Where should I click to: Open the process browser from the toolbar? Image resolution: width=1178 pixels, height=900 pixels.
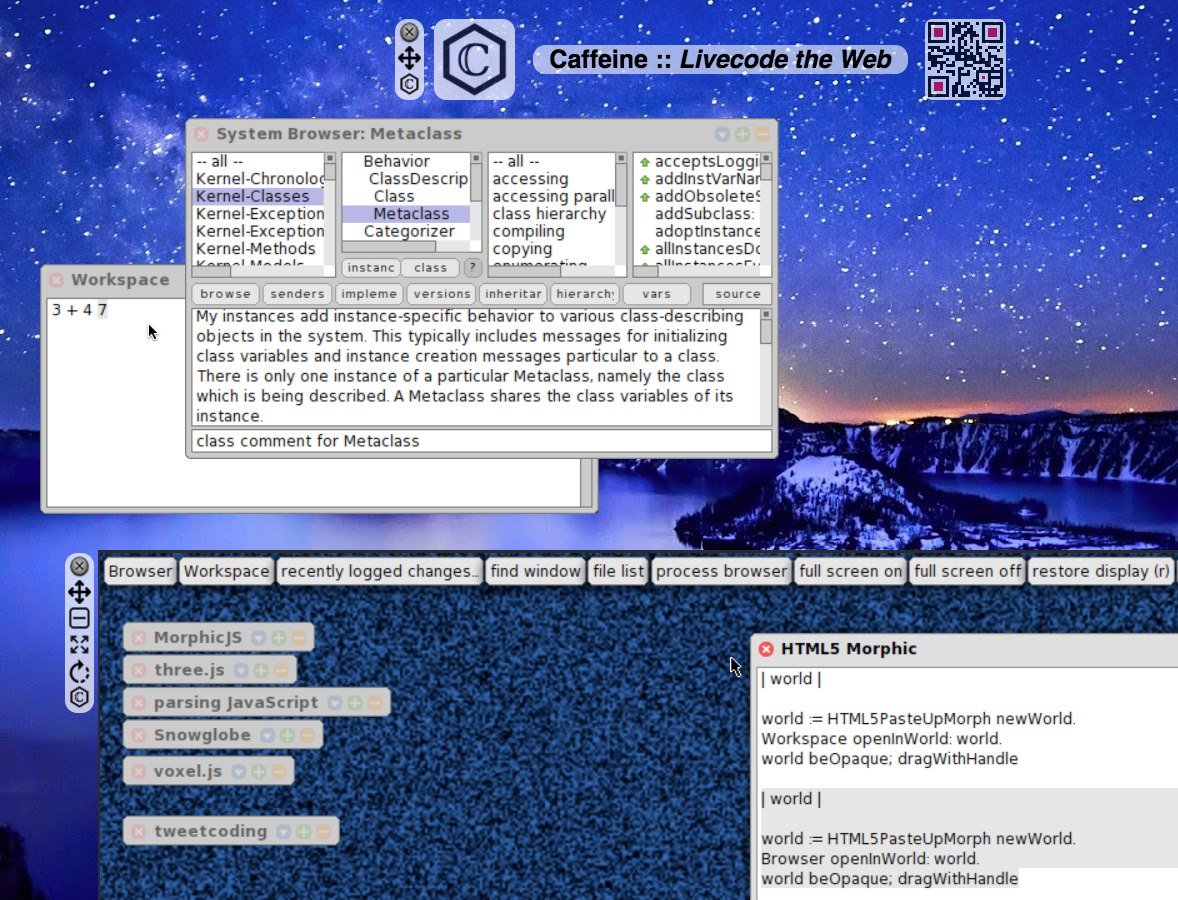pyautogui.click(x=722, y=571)
